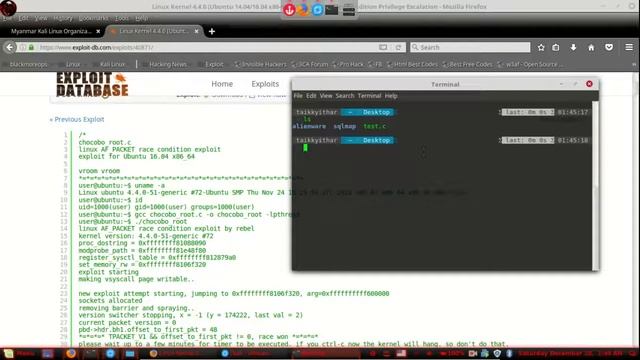Screen dimensions: 640x360
Task: Click blue circular app icon in bottom taskbar
Action: (x=110, y=353)
